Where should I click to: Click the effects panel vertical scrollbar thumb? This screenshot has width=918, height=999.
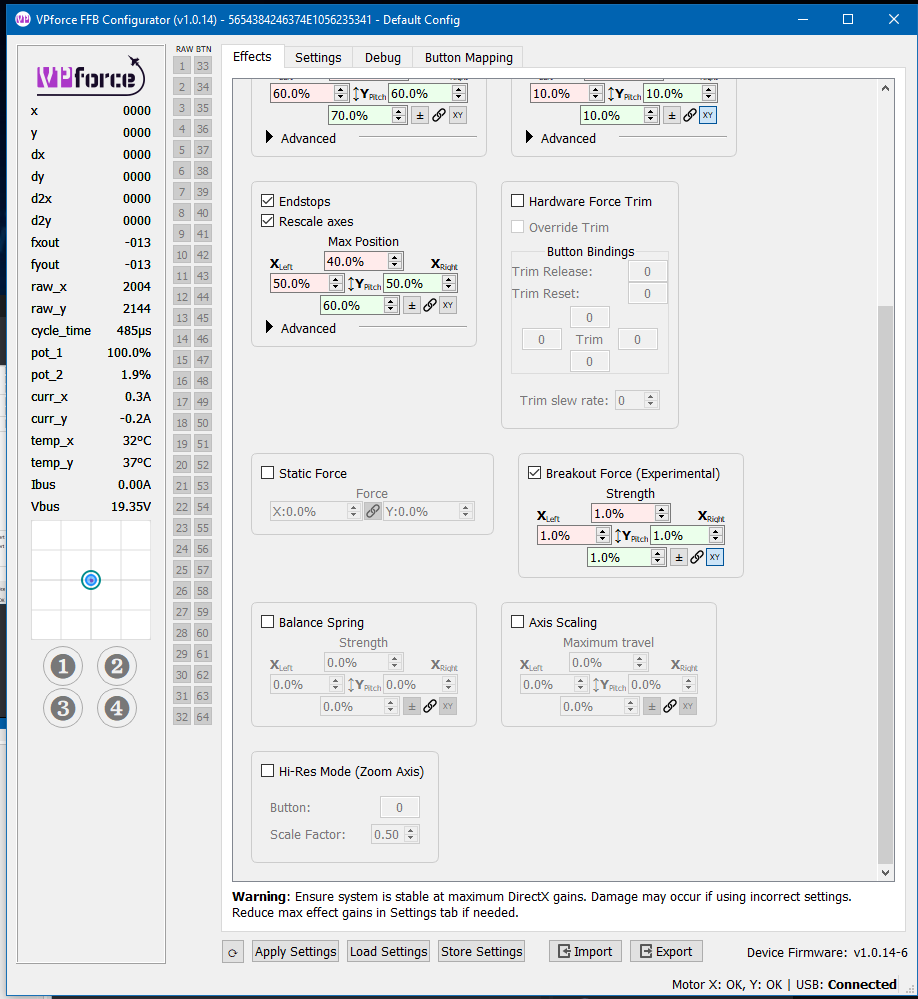tap(885, 584)
